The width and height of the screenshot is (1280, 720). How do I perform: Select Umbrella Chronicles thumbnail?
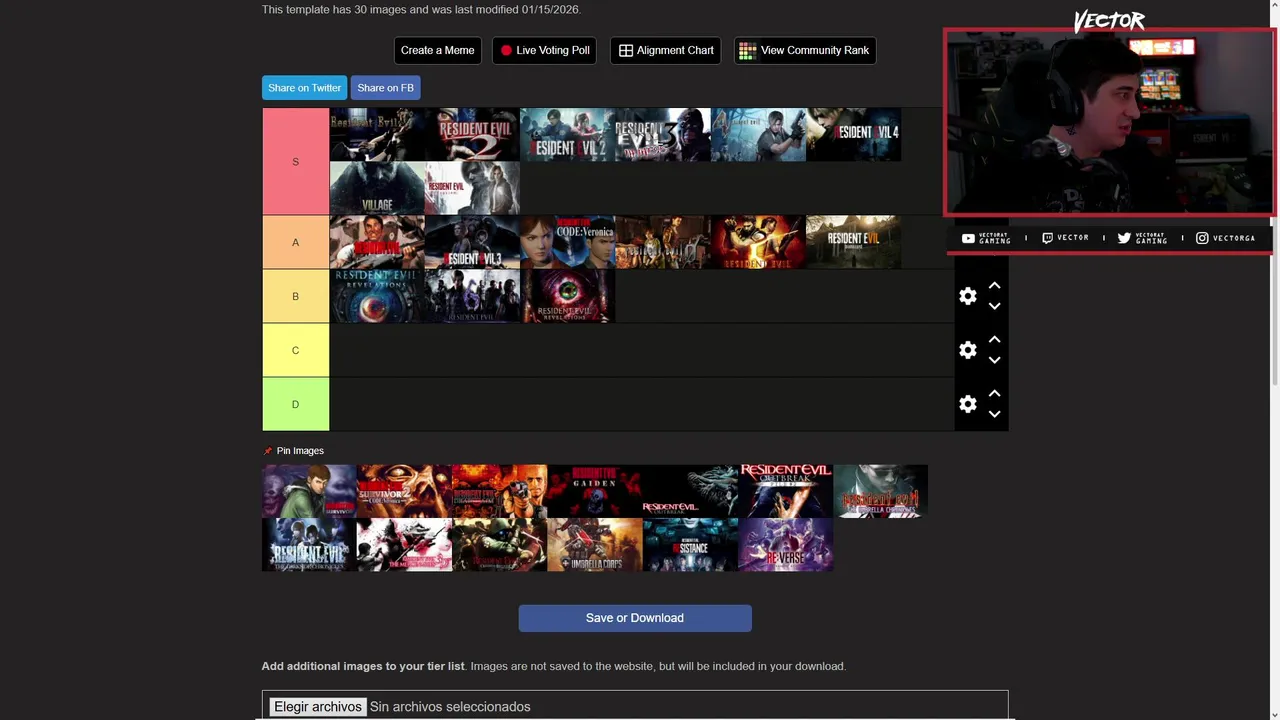[880, 491]
